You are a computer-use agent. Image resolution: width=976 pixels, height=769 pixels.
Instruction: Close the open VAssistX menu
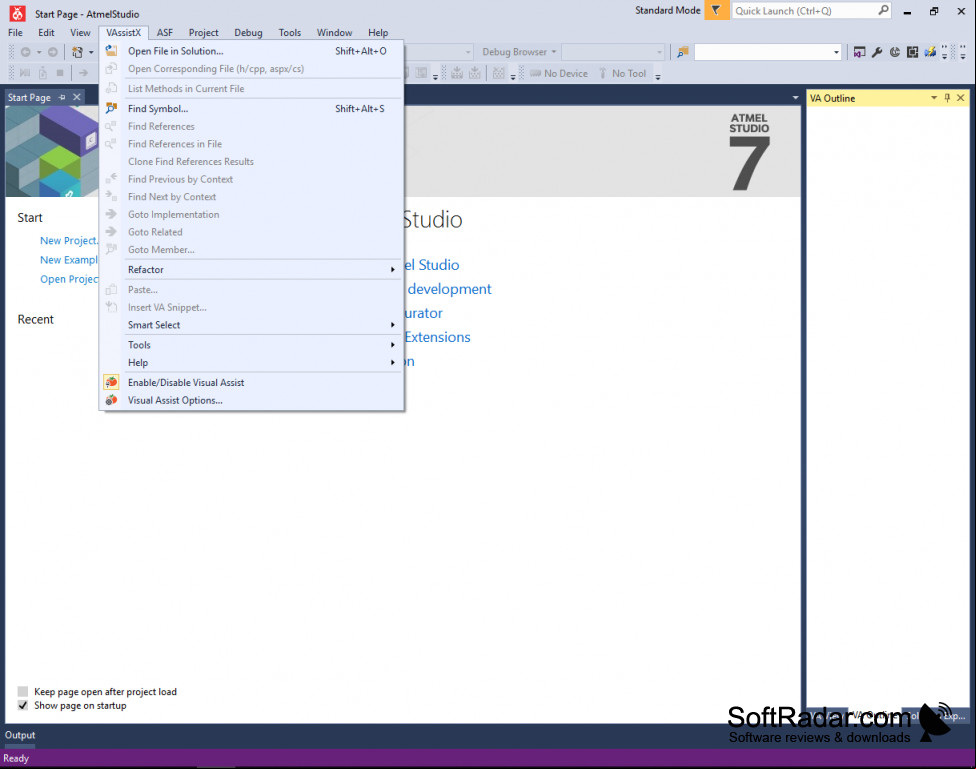(x=123, y=32)
